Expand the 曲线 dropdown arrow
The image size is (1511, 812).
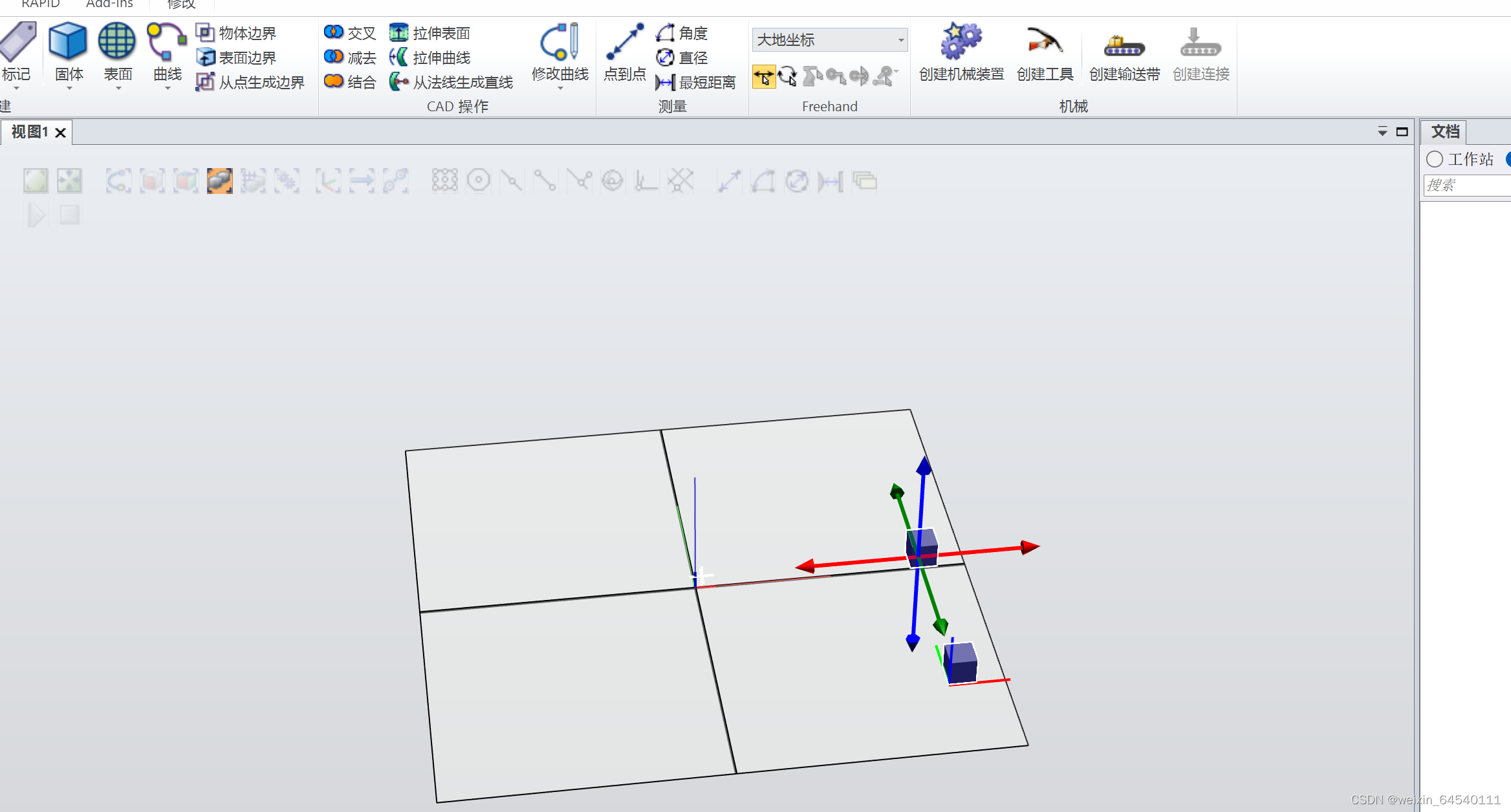[168, 89]
